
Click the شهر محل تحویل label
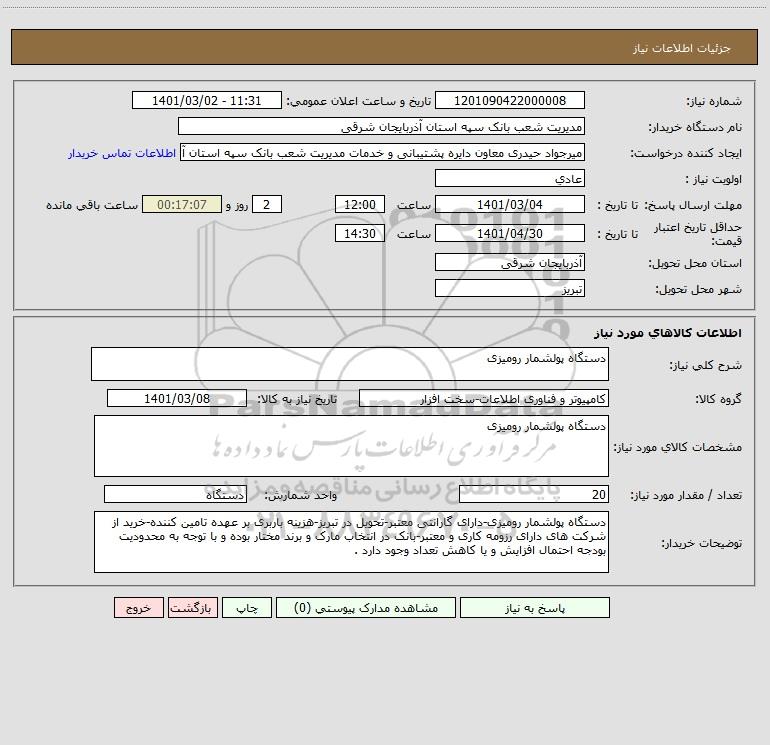[x=698, y=290]
